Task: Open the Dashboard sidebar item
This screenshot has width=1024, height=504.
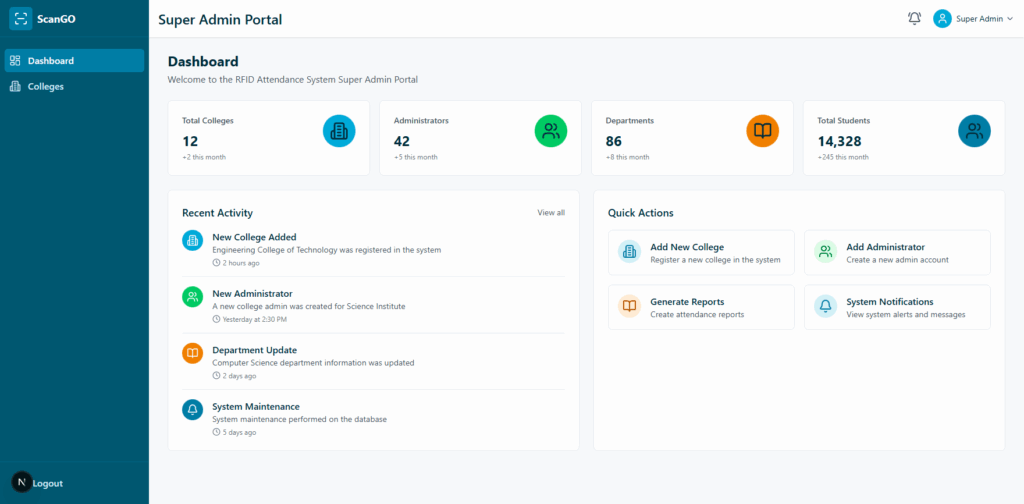Action: click(x=74, y=61)
